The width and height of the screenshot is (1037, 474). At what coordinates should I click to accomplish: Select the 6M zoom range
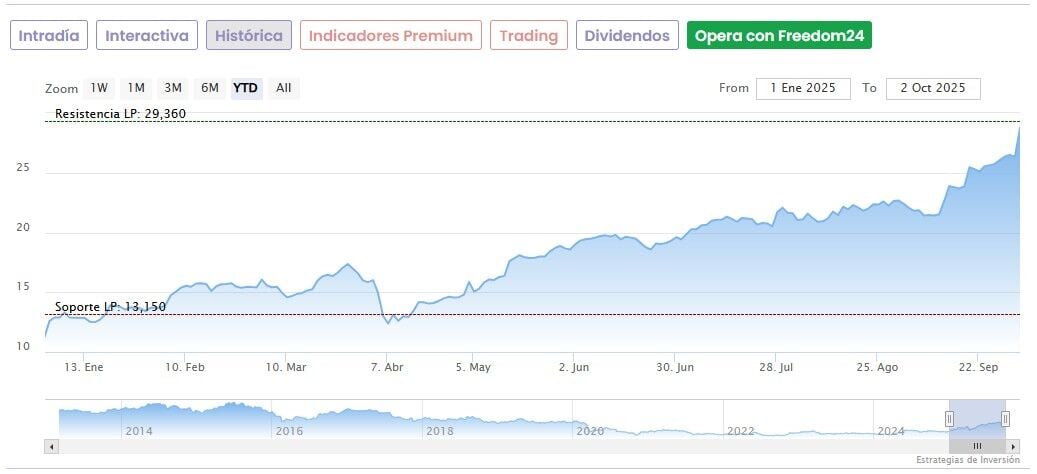click(209, 88)
